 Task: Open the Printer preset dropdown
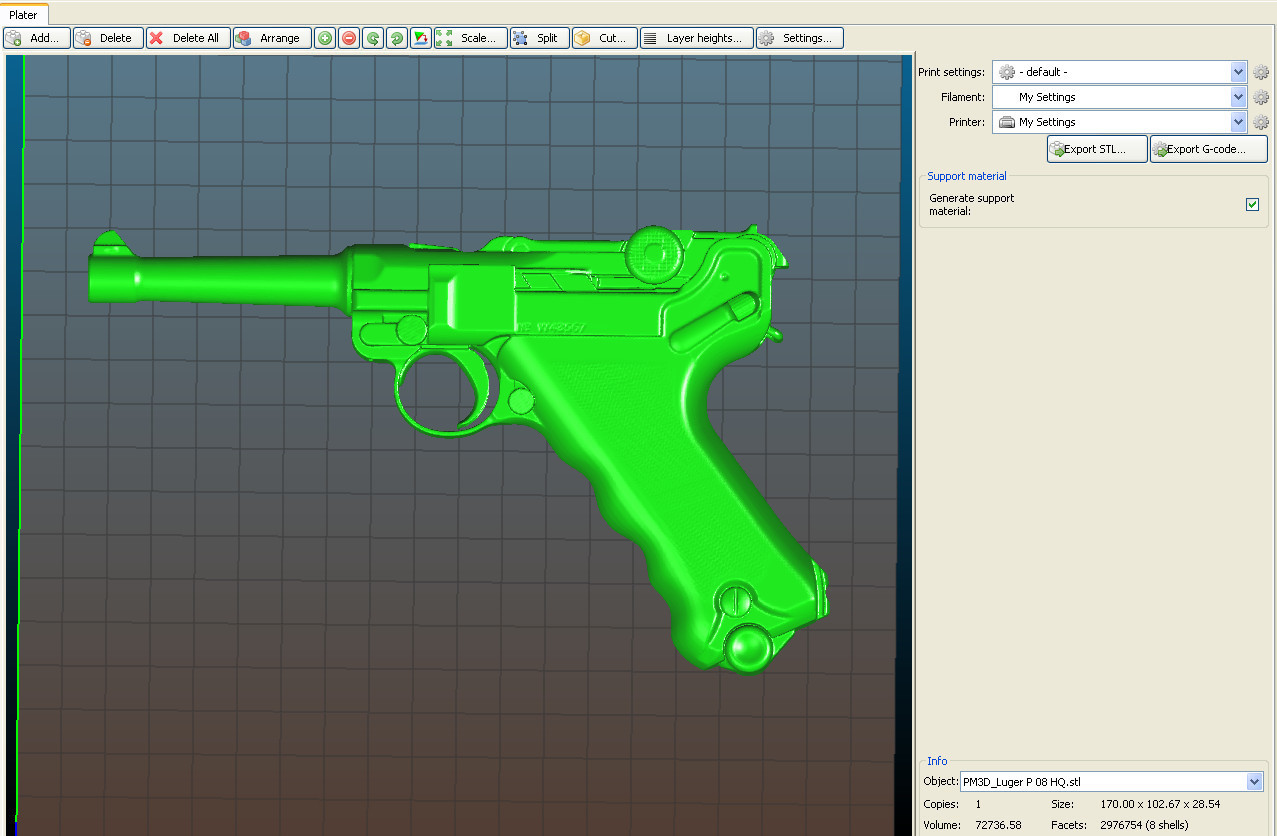coord(1120,122)
